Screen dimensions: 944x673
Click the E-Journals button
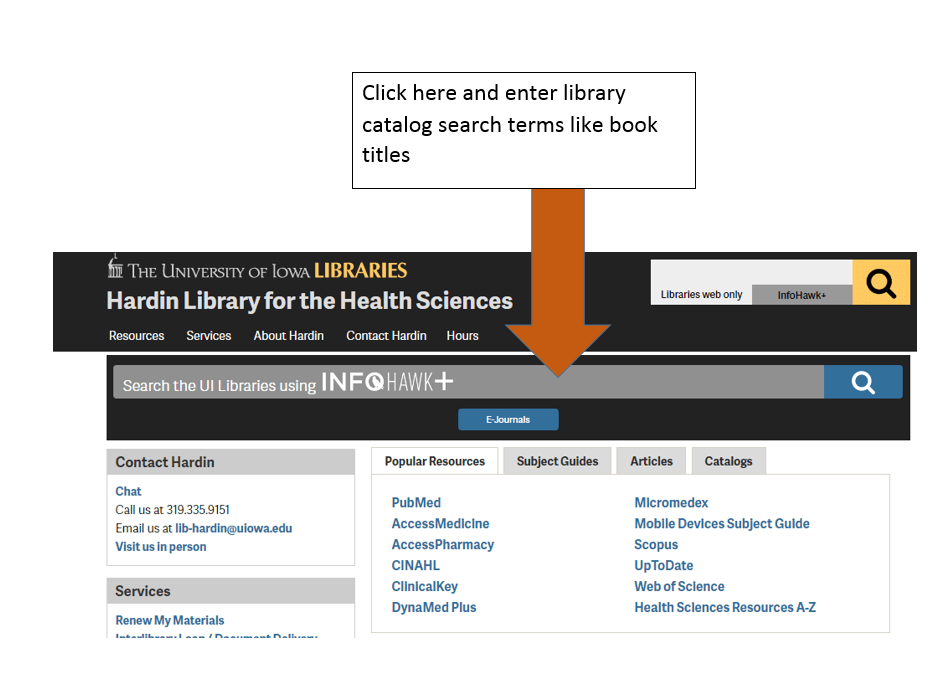508,420
